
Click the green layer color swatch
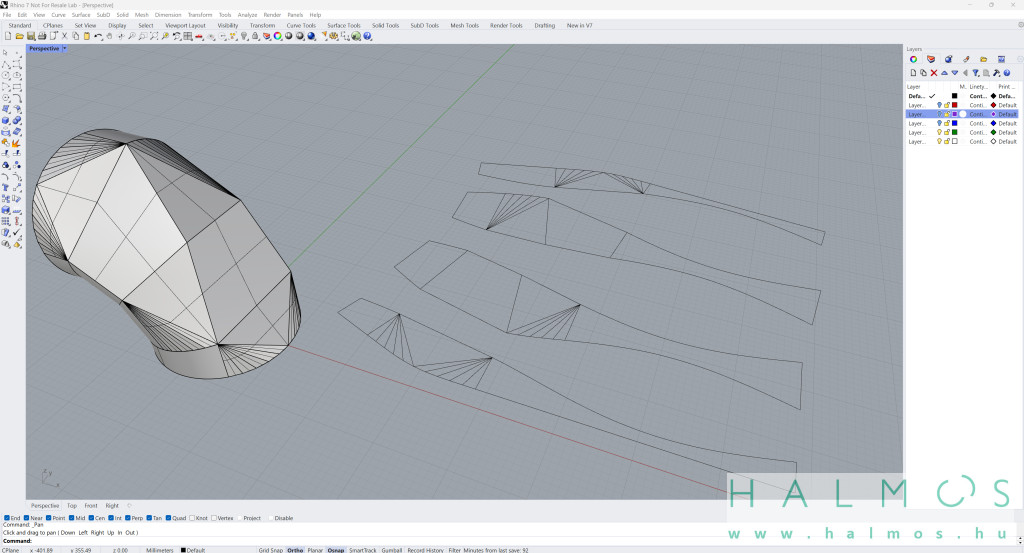pos(954,132)
